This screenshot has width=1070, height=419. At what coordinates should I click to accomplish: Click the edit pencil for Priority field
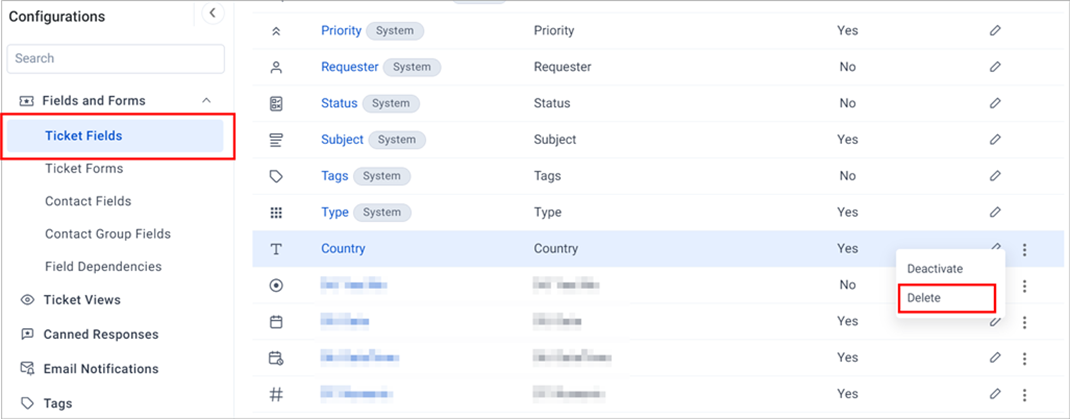995,31
